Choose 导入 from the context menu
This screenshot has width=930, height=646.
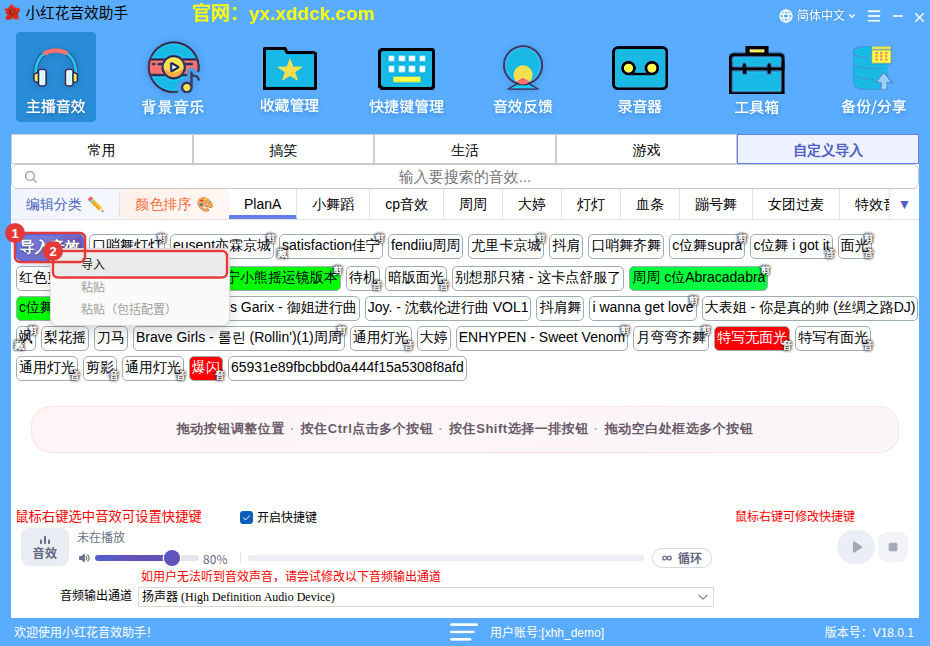(x=140, y=265)
